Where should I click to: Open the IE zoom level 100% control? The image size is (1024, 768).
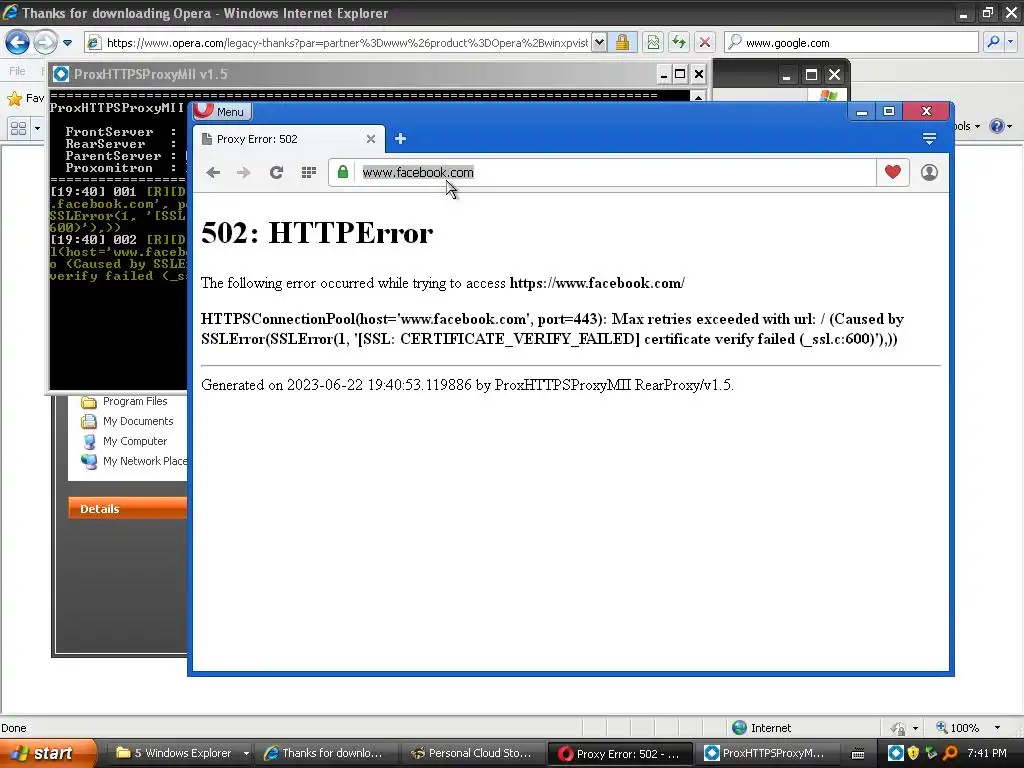[958, 728]
